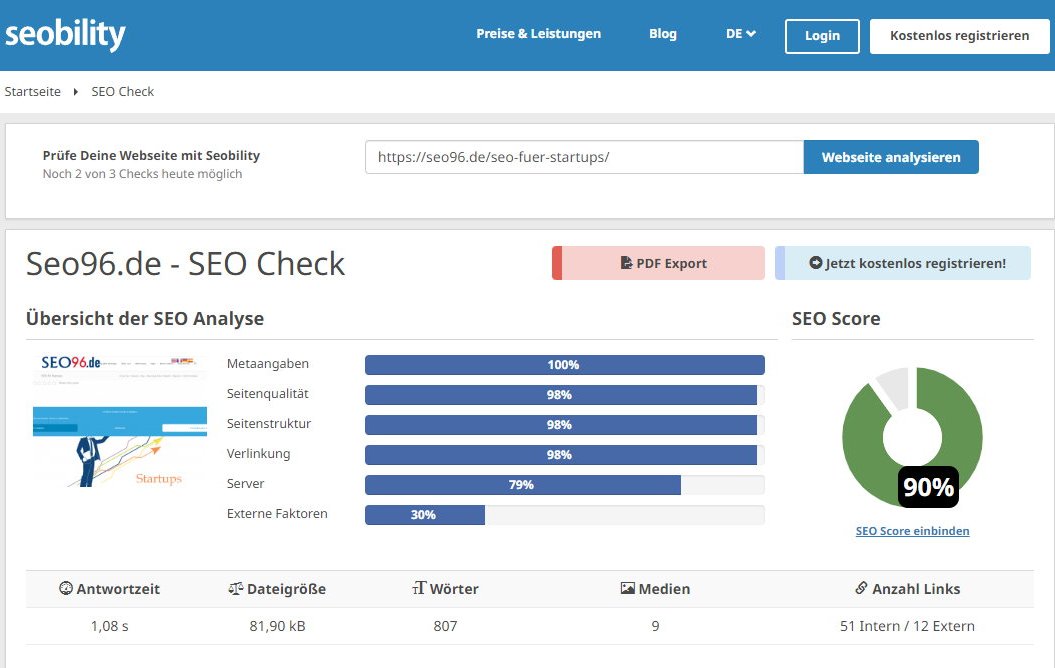Click the Anzahl Links chain icon
Viewport: 1055px width, 668px height.
861,589
